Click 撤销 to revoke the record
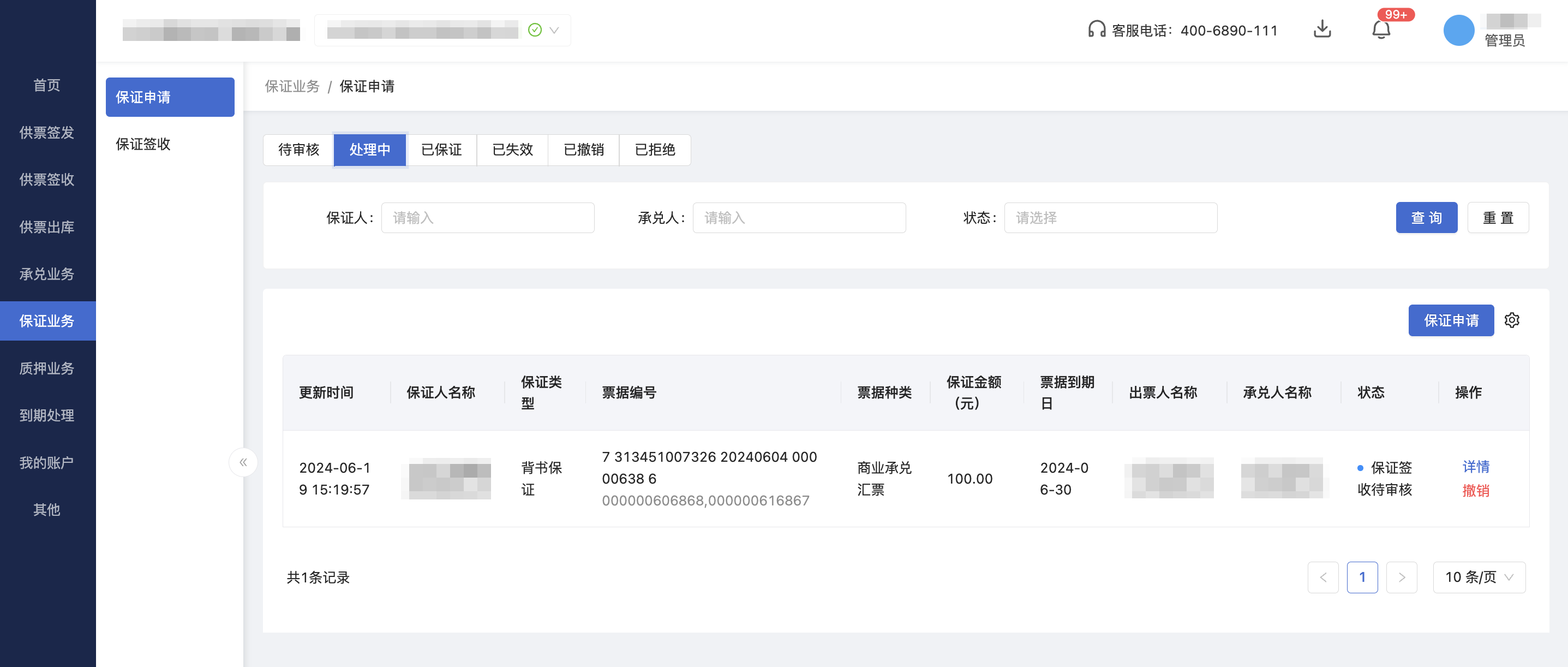This screenshot has height=667, width=1568. (1475, 490)
